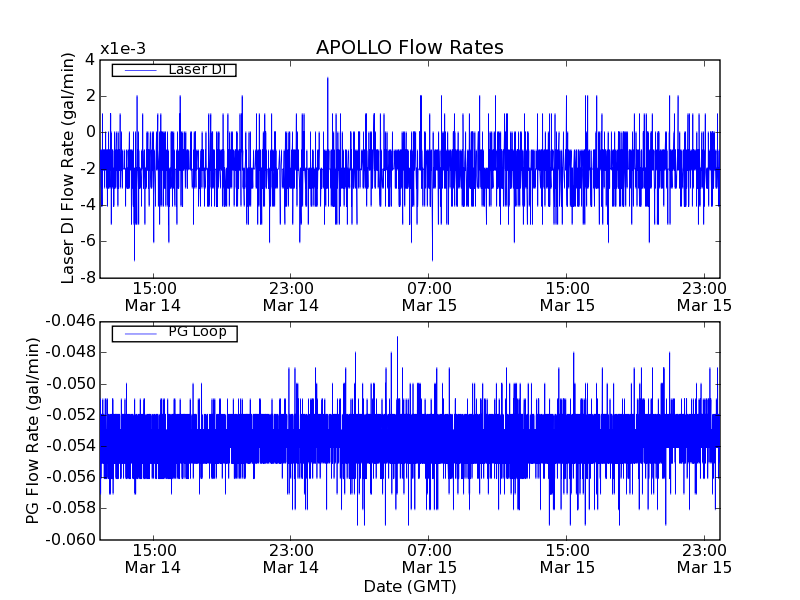Image resolution: width=800 pixels, height=600 pixels.
Task: Click the APOLLO Flow Rates plot title
Action: (x=409, y=48)
